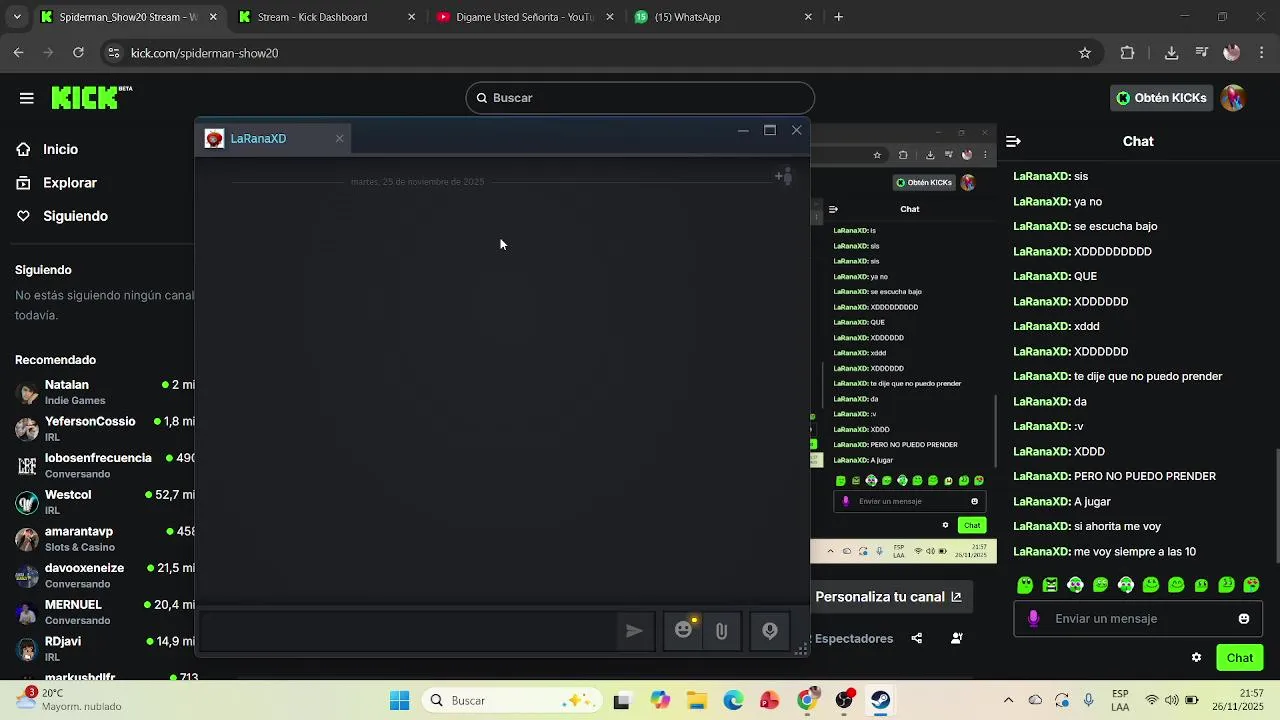The height and width of the screenshot is (720, 1280).
Task: Open davooxeneize recommended channel
Action: pos(104,575)
